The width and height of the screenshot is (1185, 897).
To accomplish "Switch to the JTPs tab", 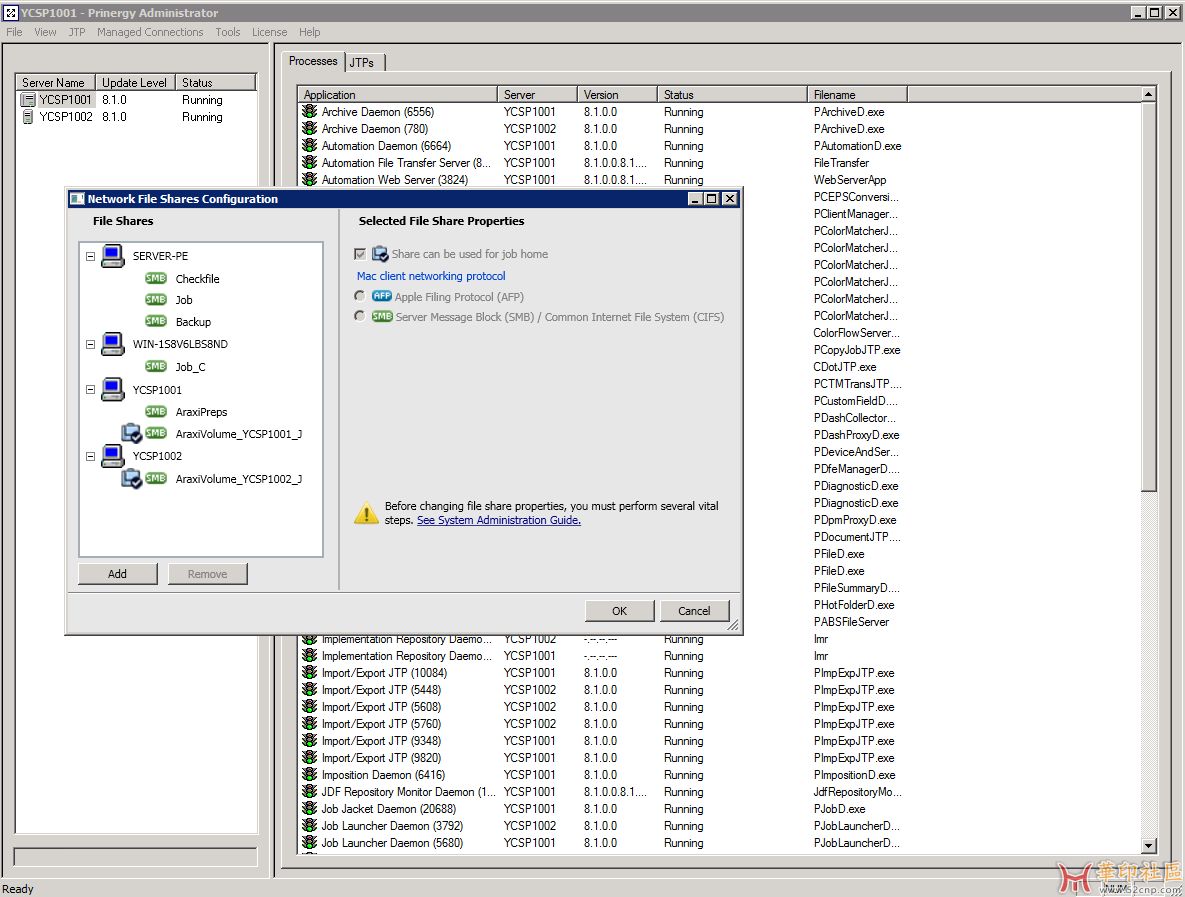I will [362, 62].
